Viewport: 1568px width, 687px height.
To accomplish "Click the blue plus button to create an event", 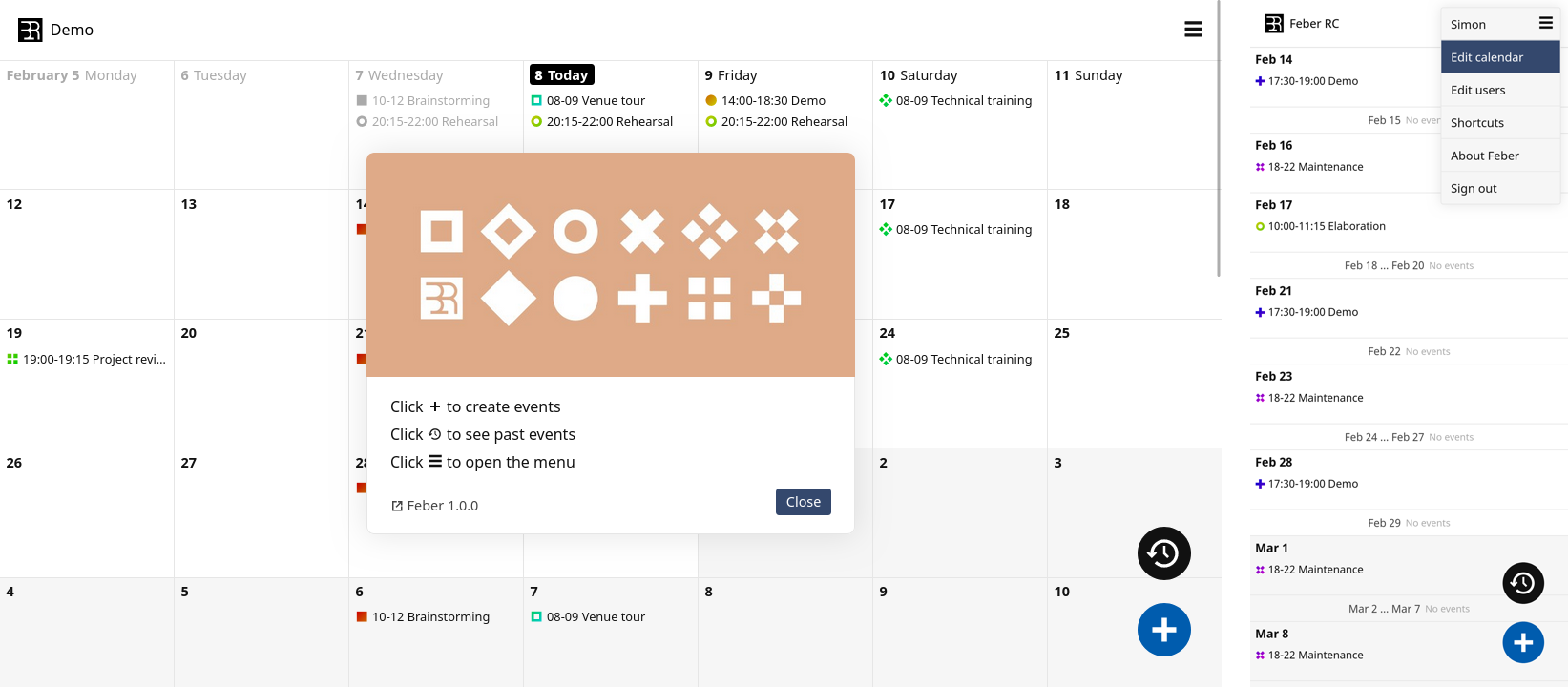I will 1163,630.
